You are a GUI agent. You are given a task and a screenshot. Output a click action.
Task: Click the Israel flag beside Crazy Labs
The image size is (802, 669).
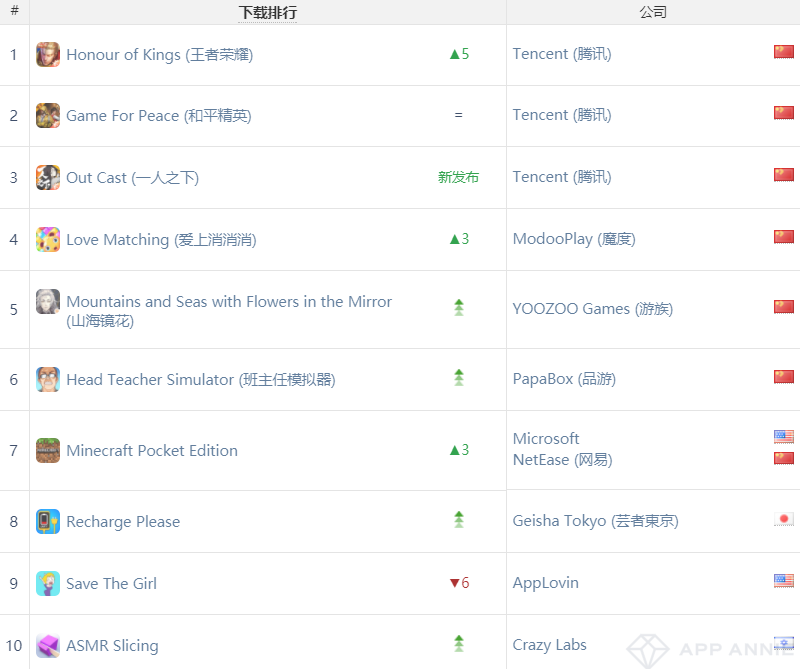pos(784,642)
